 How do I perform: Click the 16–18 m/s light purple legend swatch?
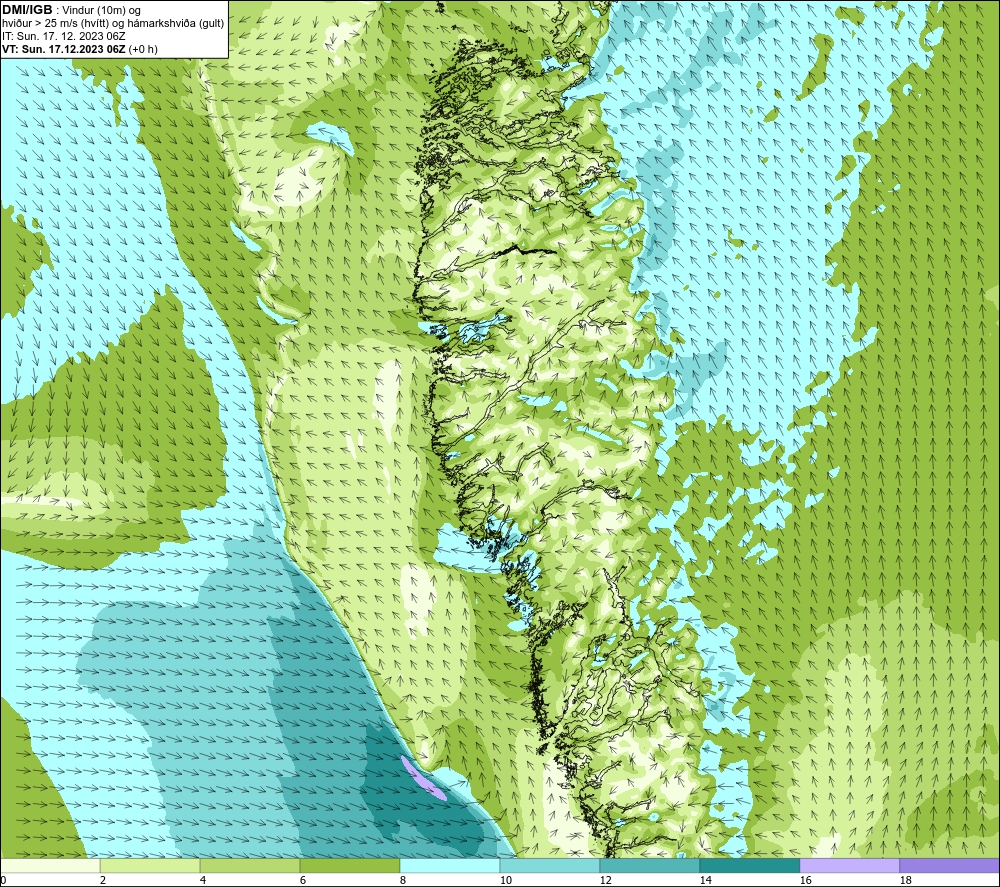pos(849,866)
